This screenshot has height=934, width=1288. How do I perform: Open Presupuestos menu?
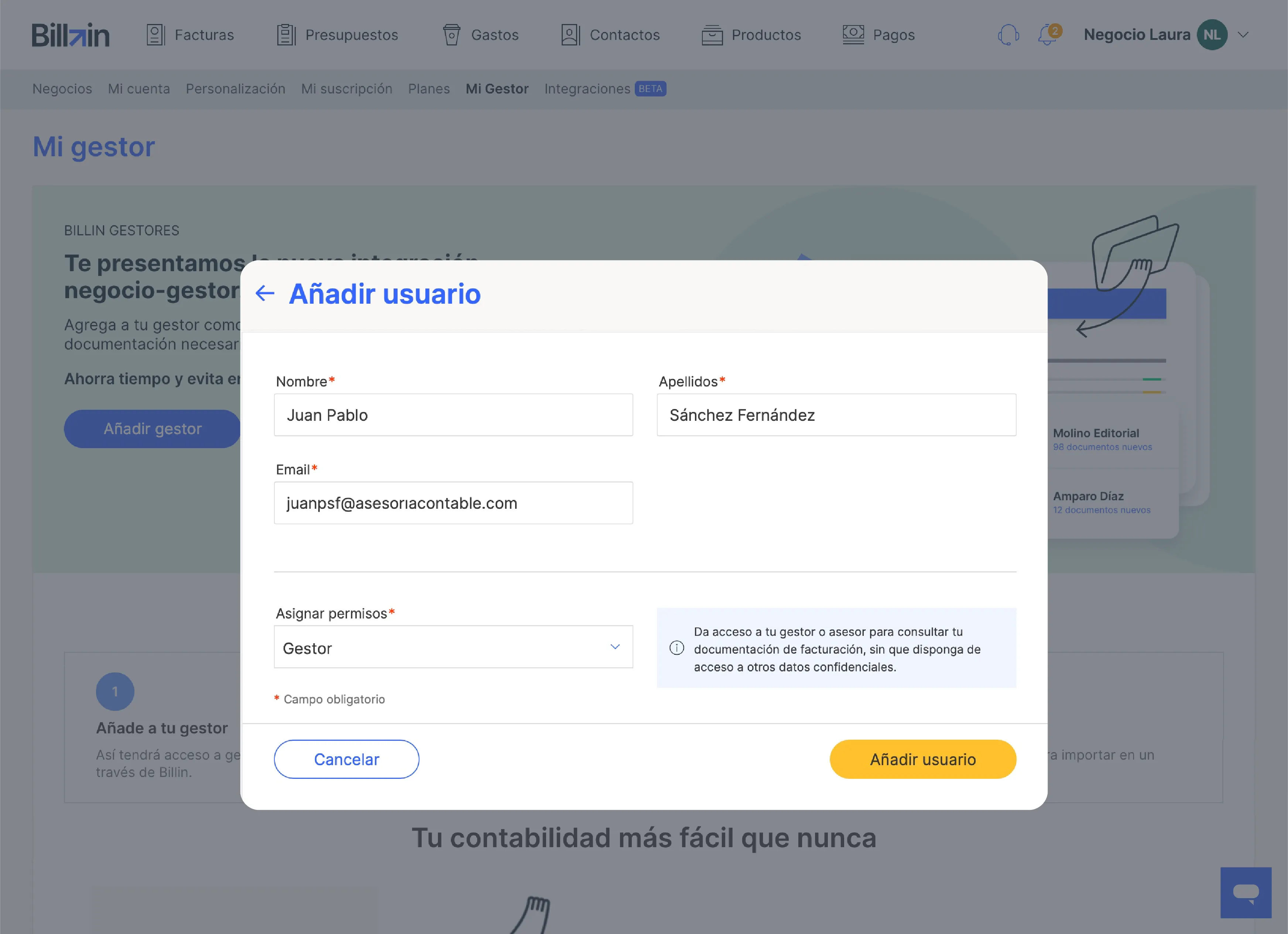tap(338, 35)
